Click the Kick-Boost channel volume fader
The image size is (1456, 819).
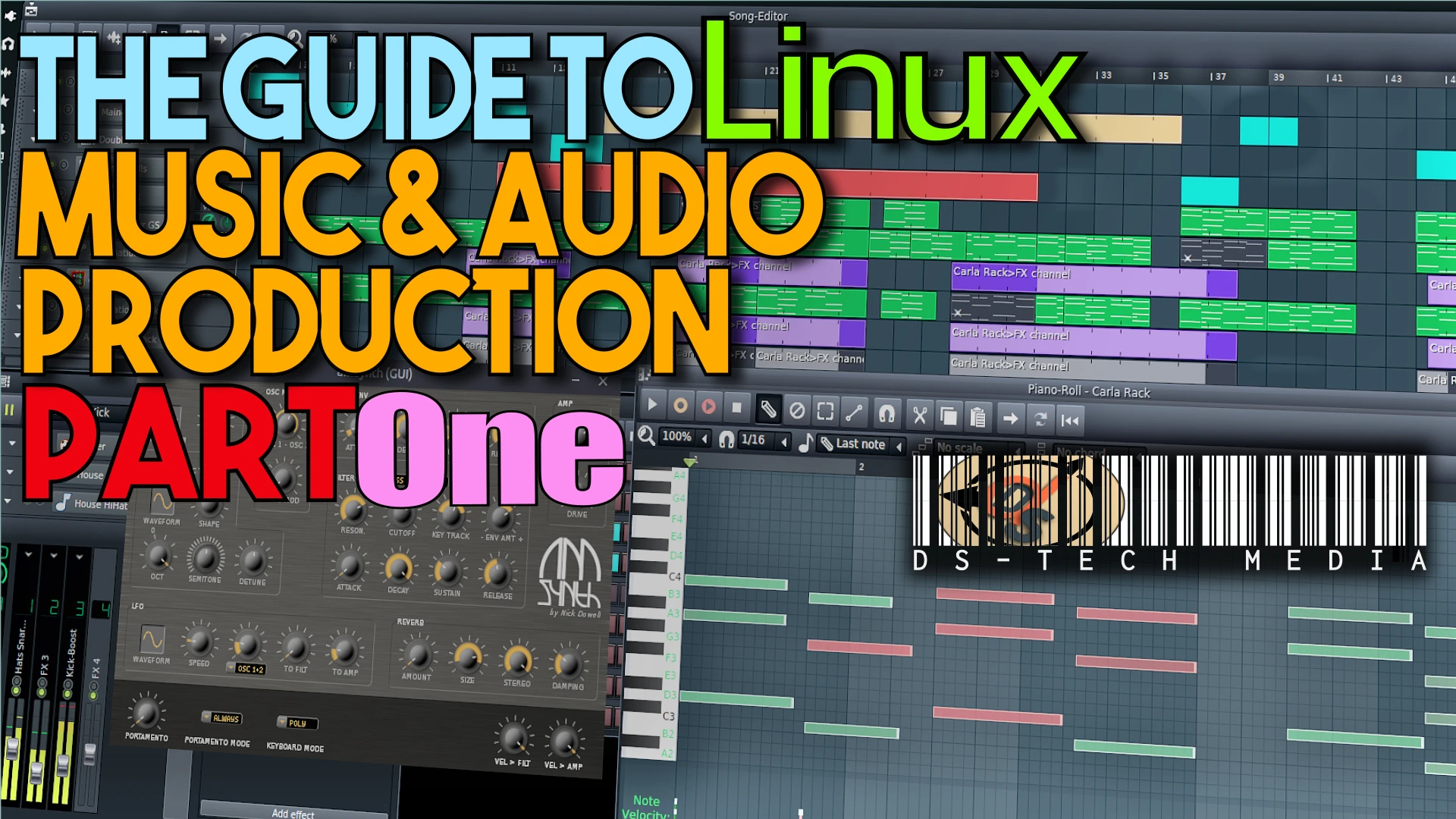63,766
